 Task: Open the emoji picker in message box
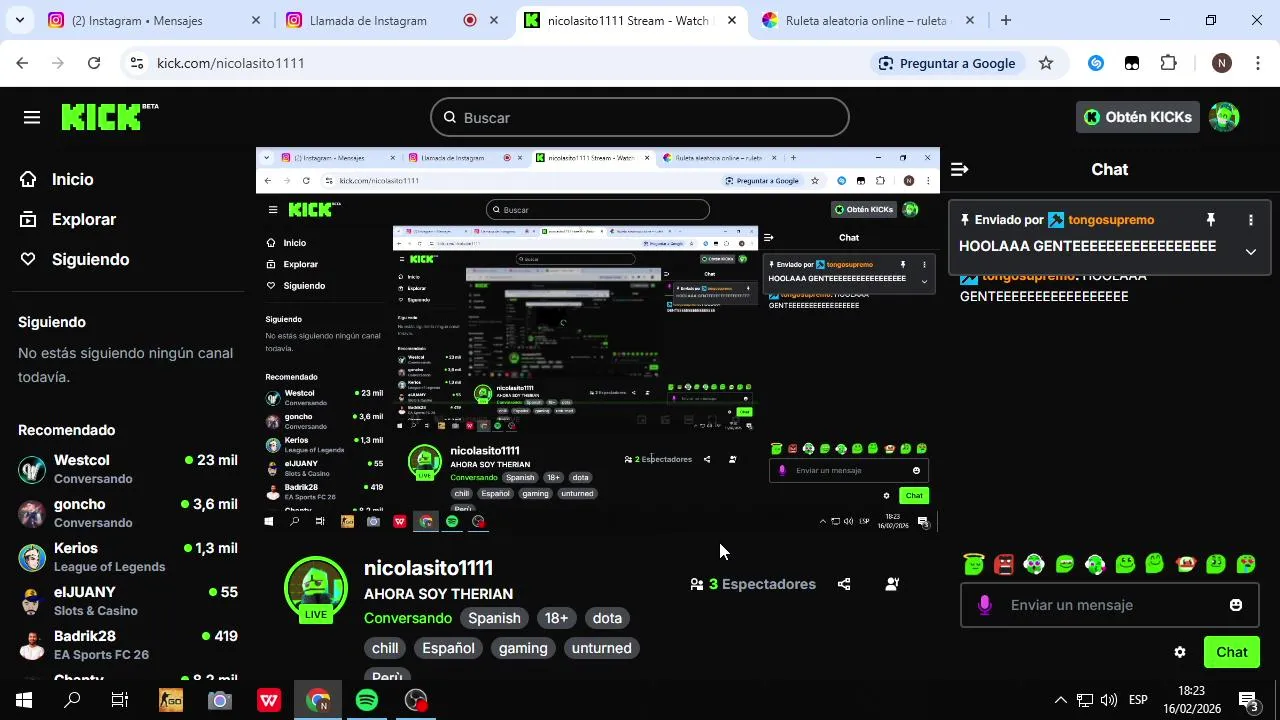click(1236, 605)
